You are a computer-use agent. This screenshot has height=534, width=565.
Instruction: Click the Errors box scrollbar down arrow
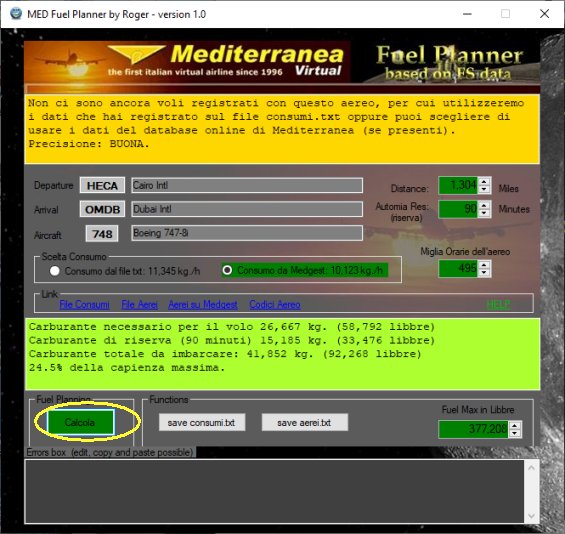click(x=531, y=516)
